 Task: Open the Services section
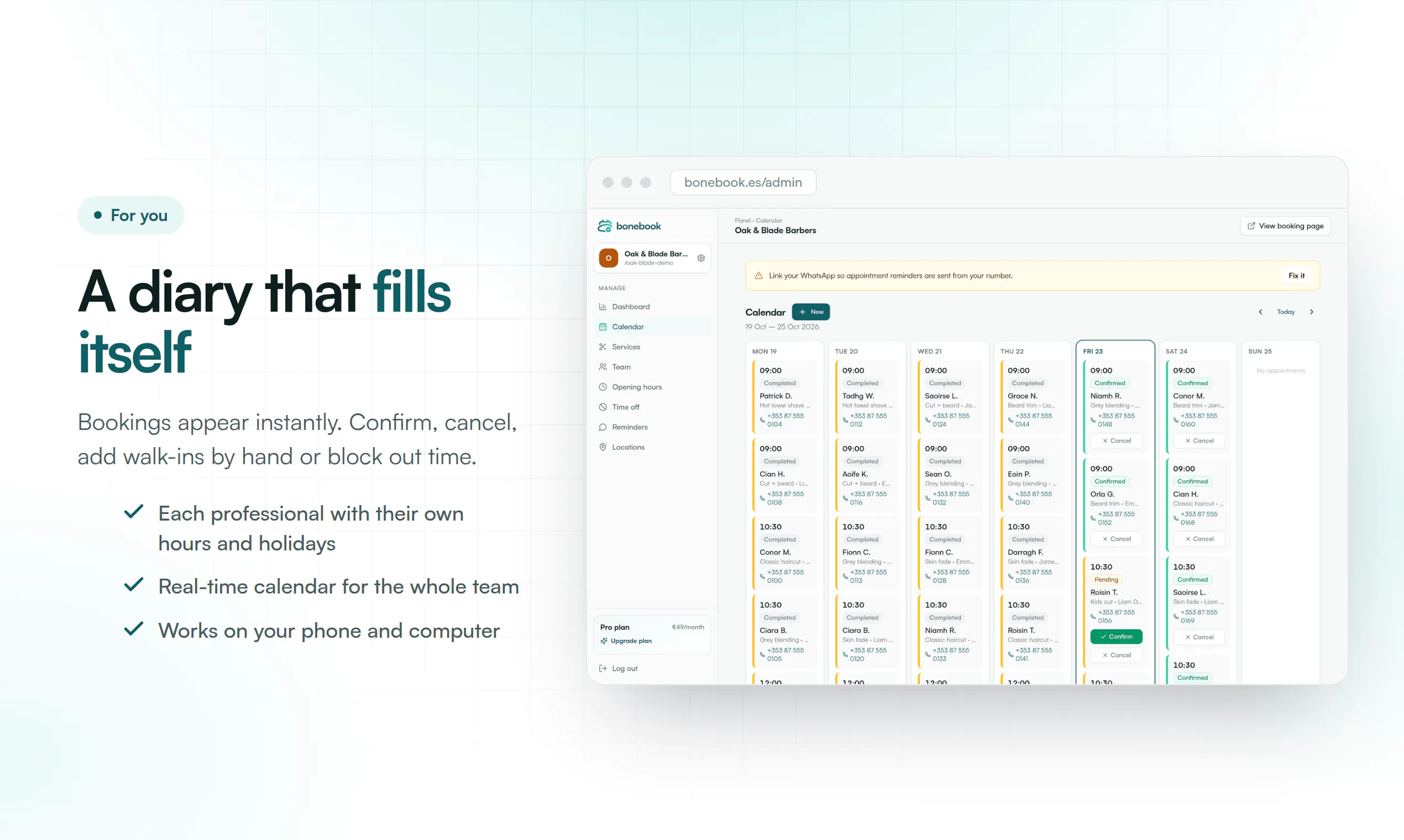653,347
